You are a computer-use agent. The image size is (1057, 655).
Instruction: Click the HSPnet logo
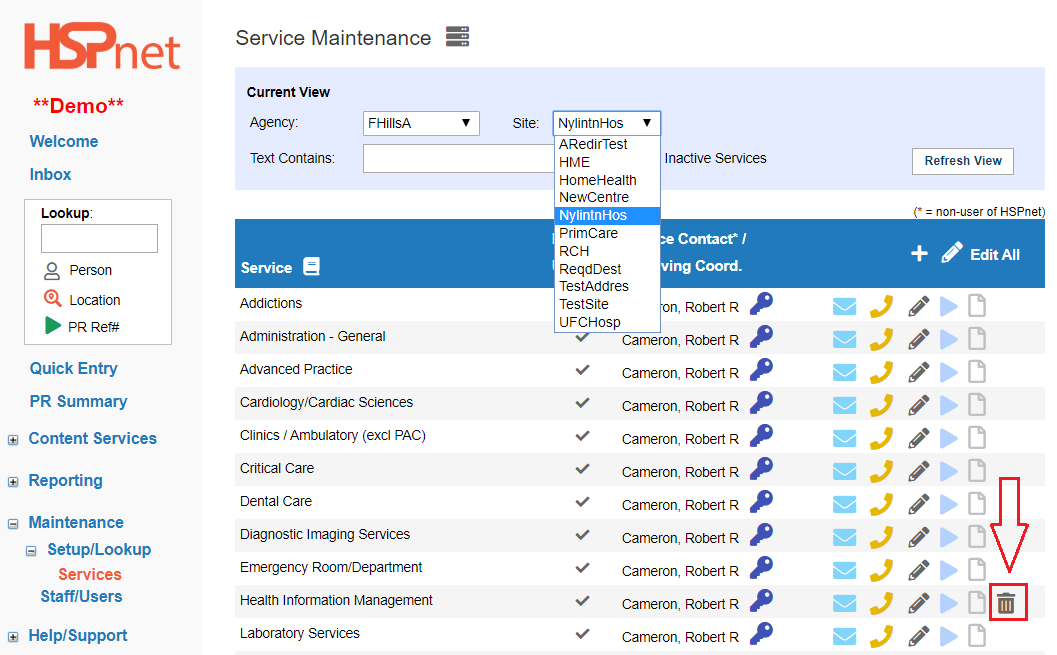coord(102,46)
